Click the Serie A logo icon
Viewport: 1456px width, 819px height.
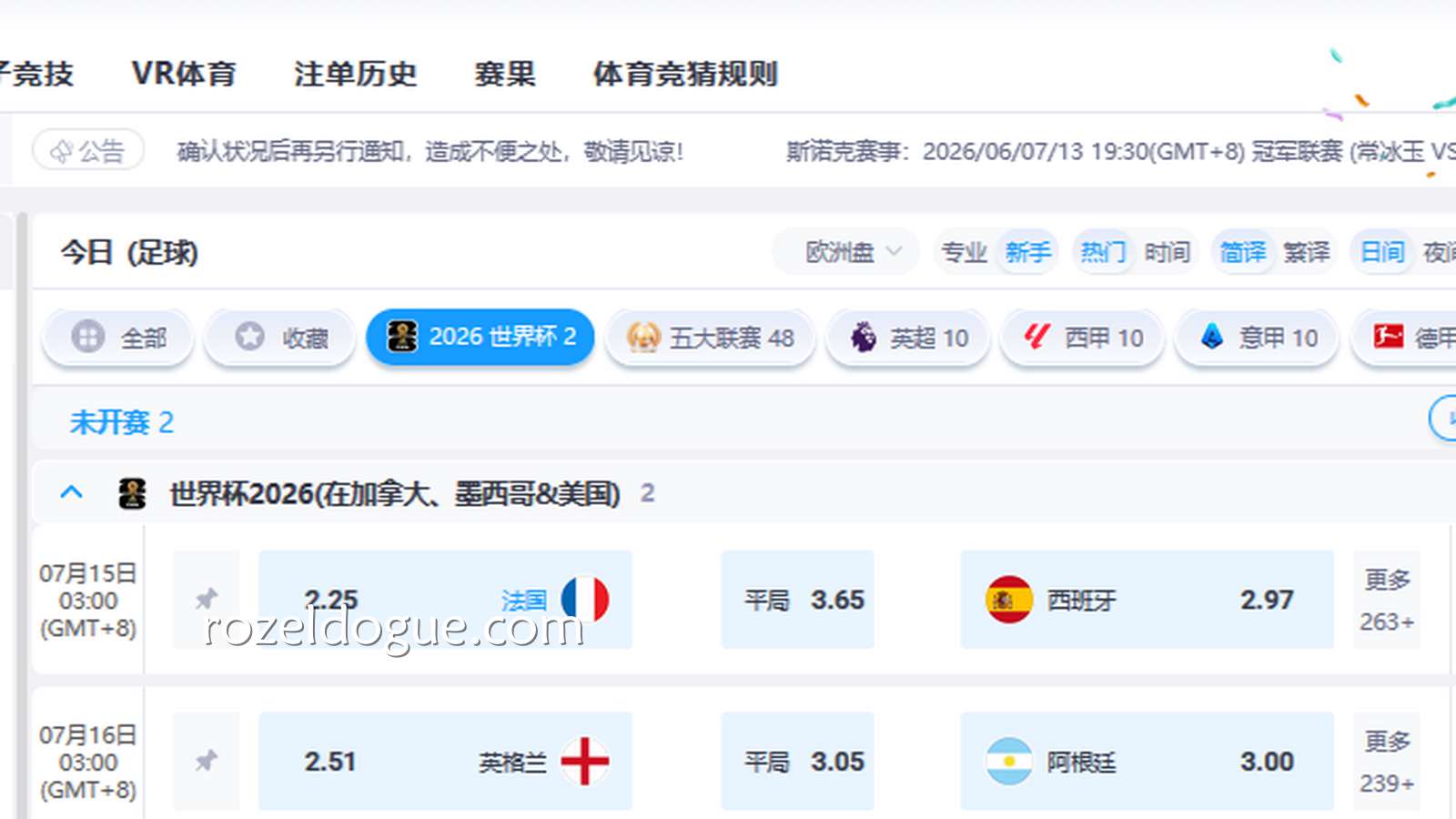[1212, 337]
